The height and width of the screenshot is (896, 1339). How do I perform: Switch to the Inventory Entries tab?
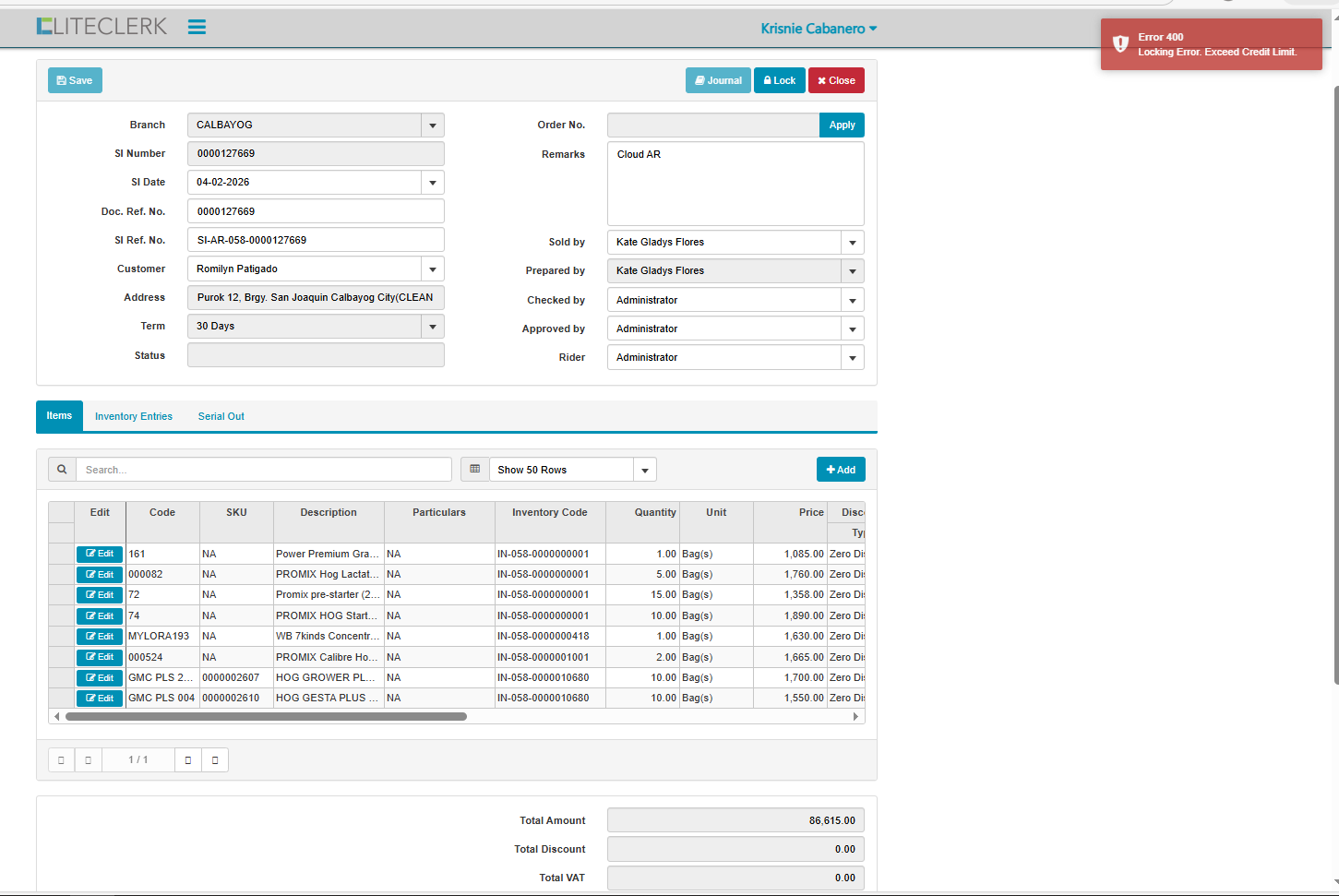pos(134,417)
